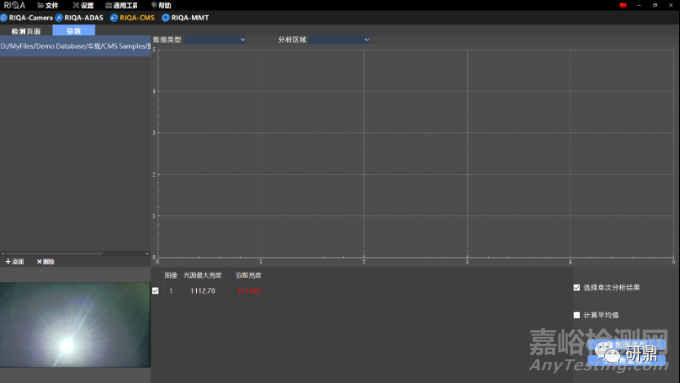
Task: Open the RIQA-Camera module icon
Action: click(4, 18)
